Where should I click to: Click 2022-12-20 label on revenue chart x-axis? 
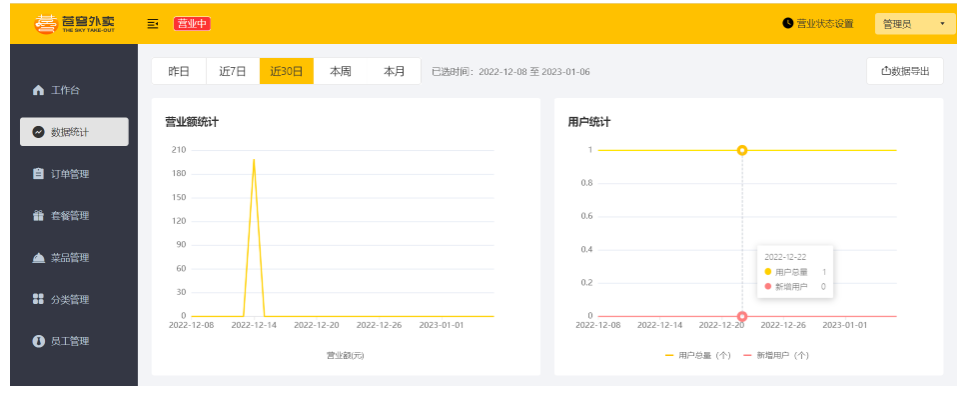click(317, 325)
